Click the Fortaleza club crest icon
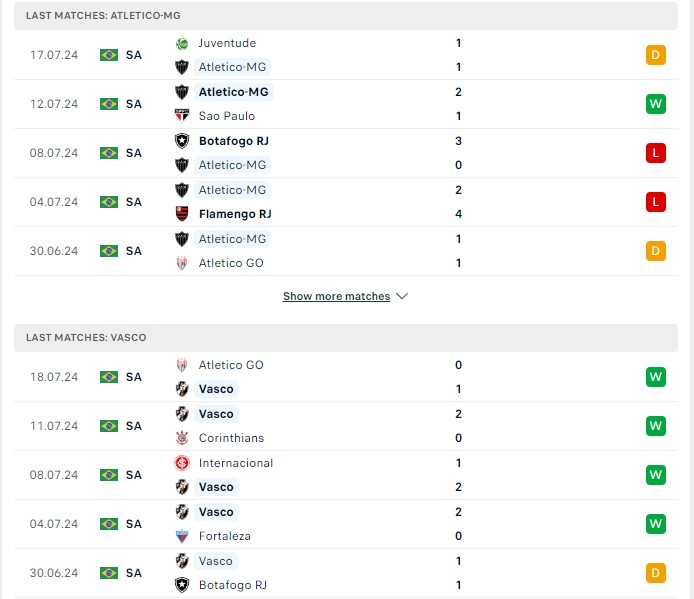The image size is (694, 599). [x=182, y=536]
